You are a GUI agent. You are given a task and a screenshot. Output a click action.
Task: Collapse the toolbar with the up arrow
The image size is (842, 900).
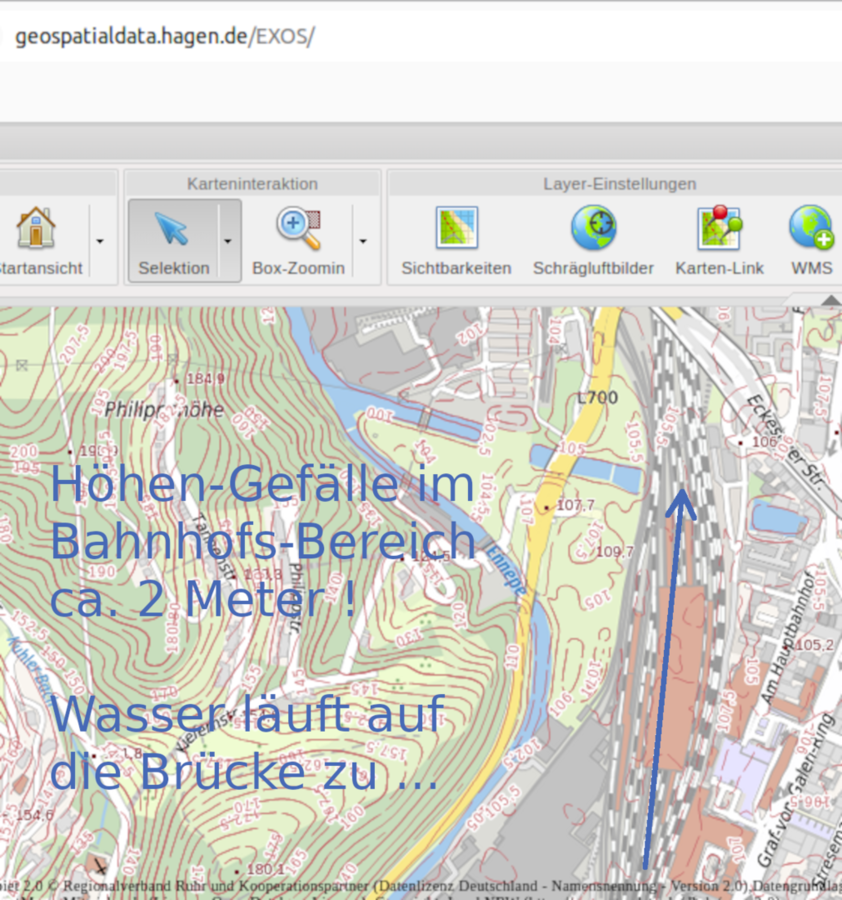click(830, 300)
